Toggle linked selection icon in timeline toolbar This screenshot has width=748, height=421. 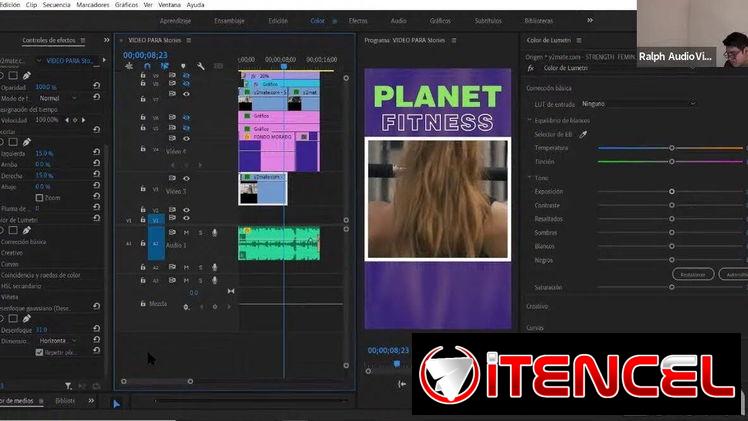point(165,66)
